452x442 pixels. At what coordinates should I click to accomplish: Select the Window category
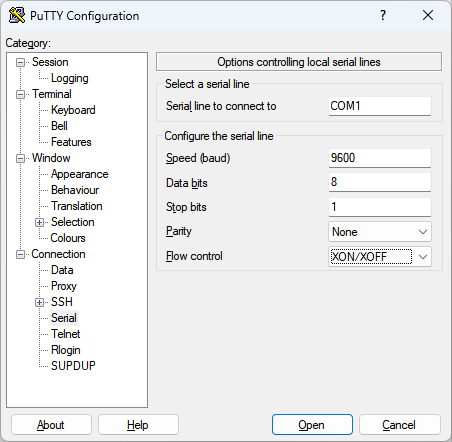tap(51, 158)
